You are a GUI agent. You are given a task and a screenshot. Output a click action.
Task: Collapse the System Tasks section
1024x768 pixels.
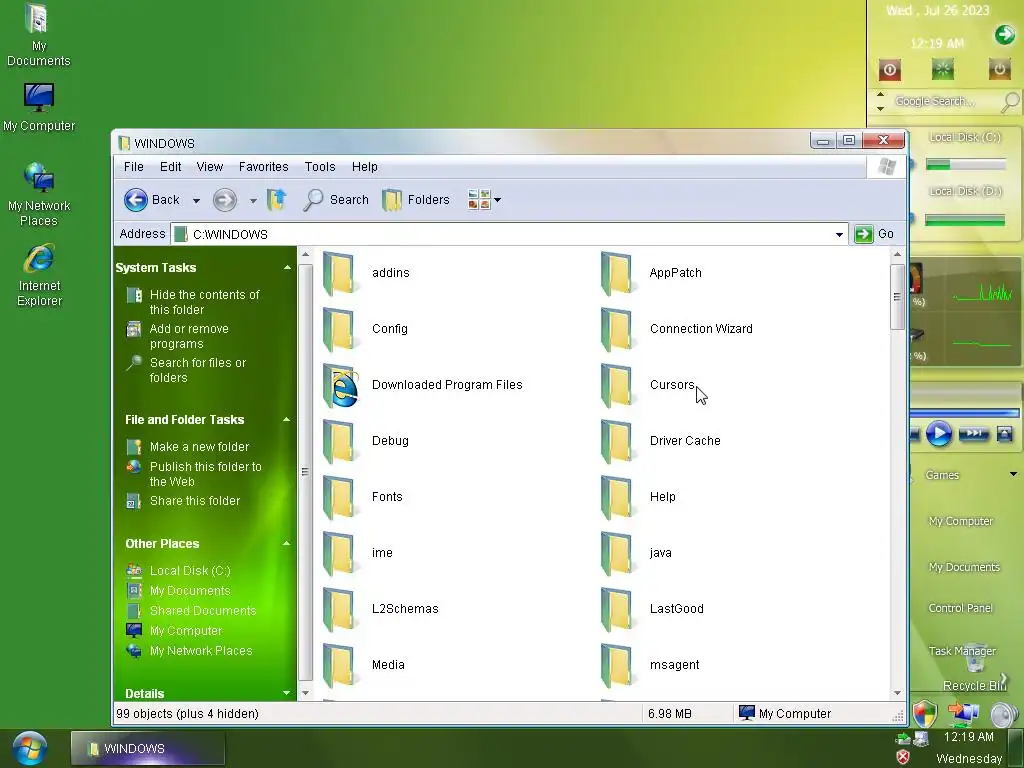[287, 268]
